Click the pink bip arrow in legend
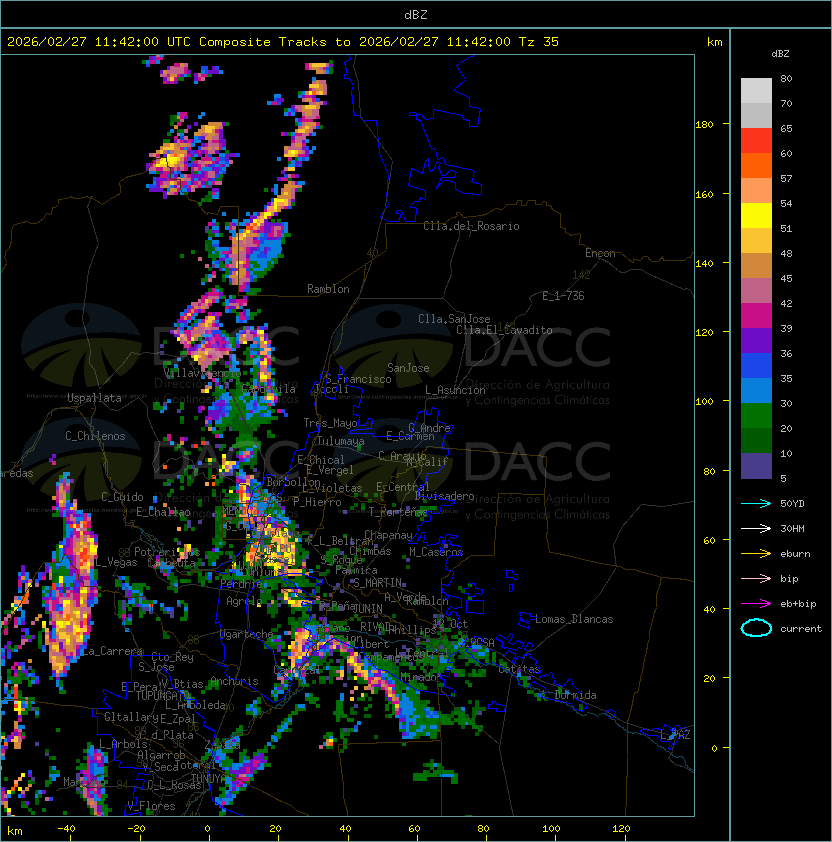 (756, 578)
